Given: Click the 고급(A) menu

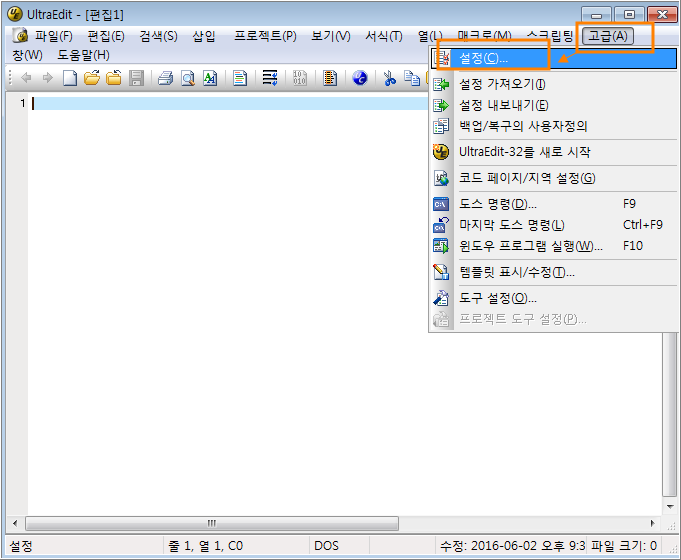Looking at the screenshot, I should (608, 36).
